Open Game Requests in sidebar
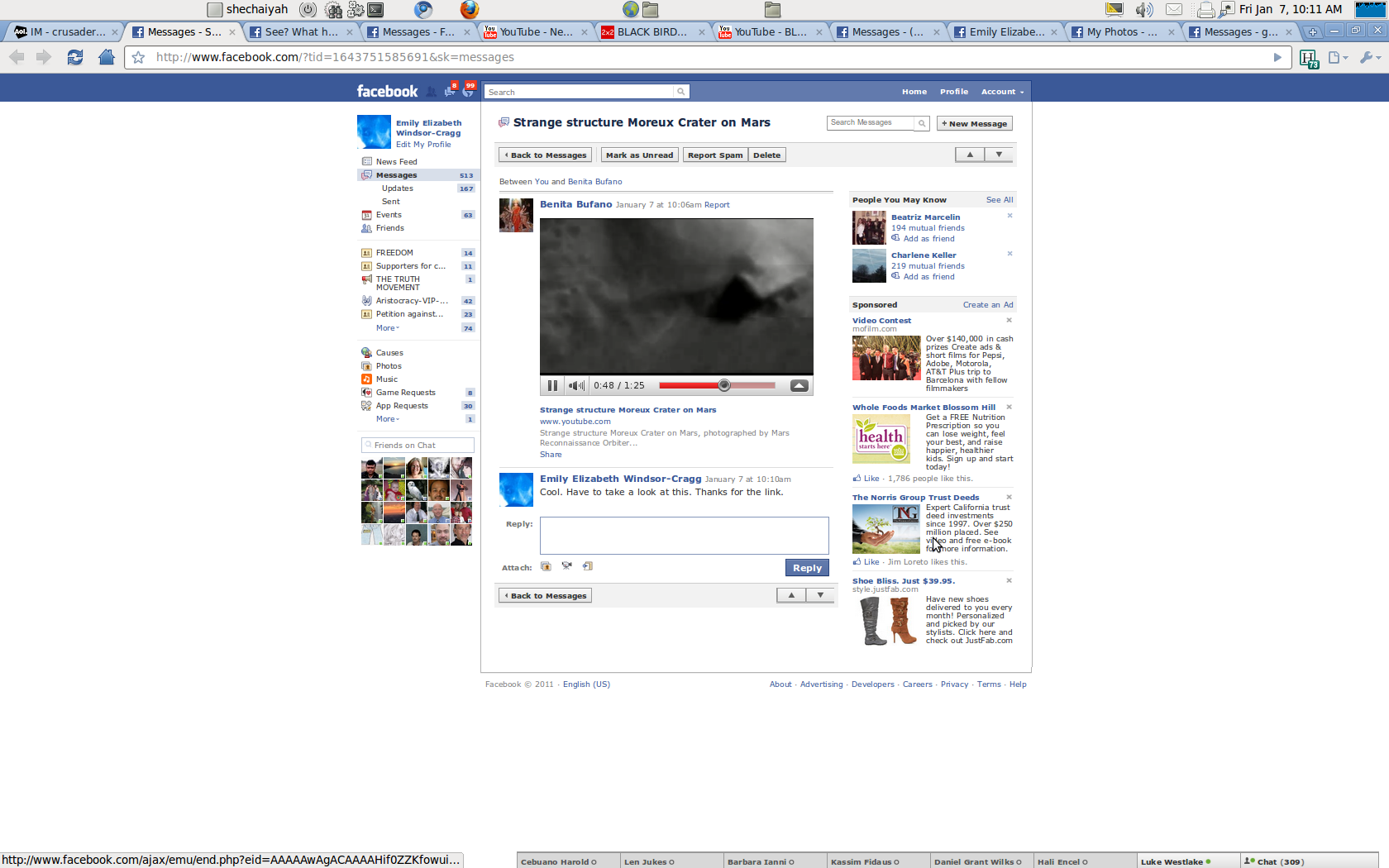The width and height of the screenshot is (1389, 868). (x=405, y=393)
